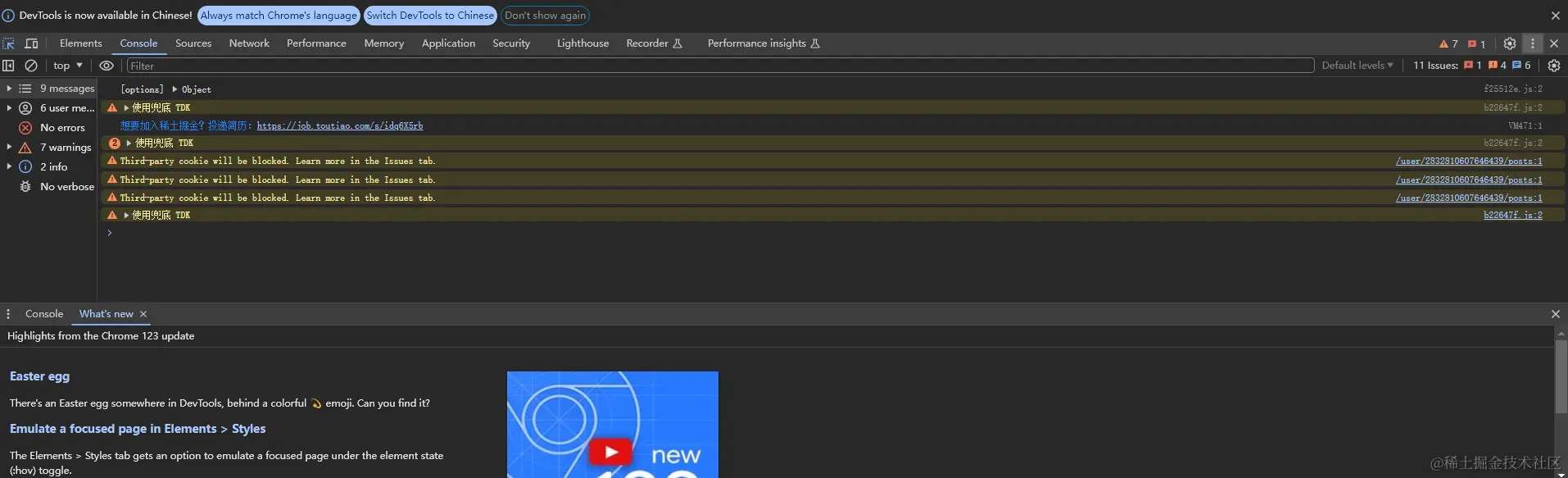Image resolution: width=1568 pixels, height=478 pixels.
Task: Play the Chrome 123 What's new video
Action: click(611, 451)
